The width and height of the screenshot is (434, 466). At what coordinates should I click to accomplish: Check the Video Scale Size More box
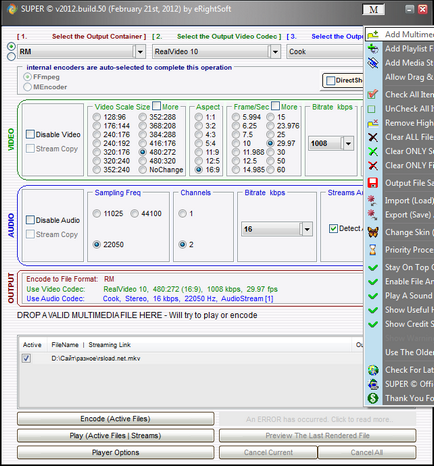156,106
